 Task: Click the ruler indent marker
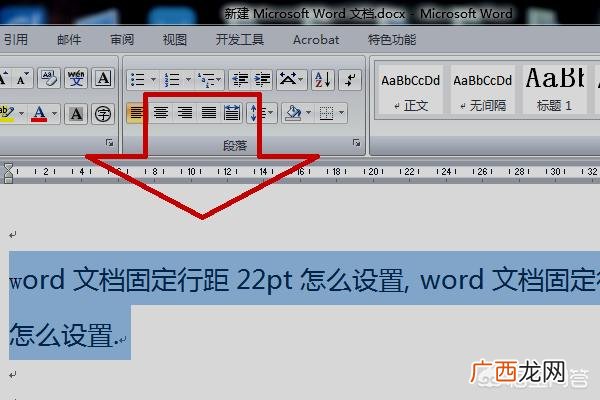(8, 173)
